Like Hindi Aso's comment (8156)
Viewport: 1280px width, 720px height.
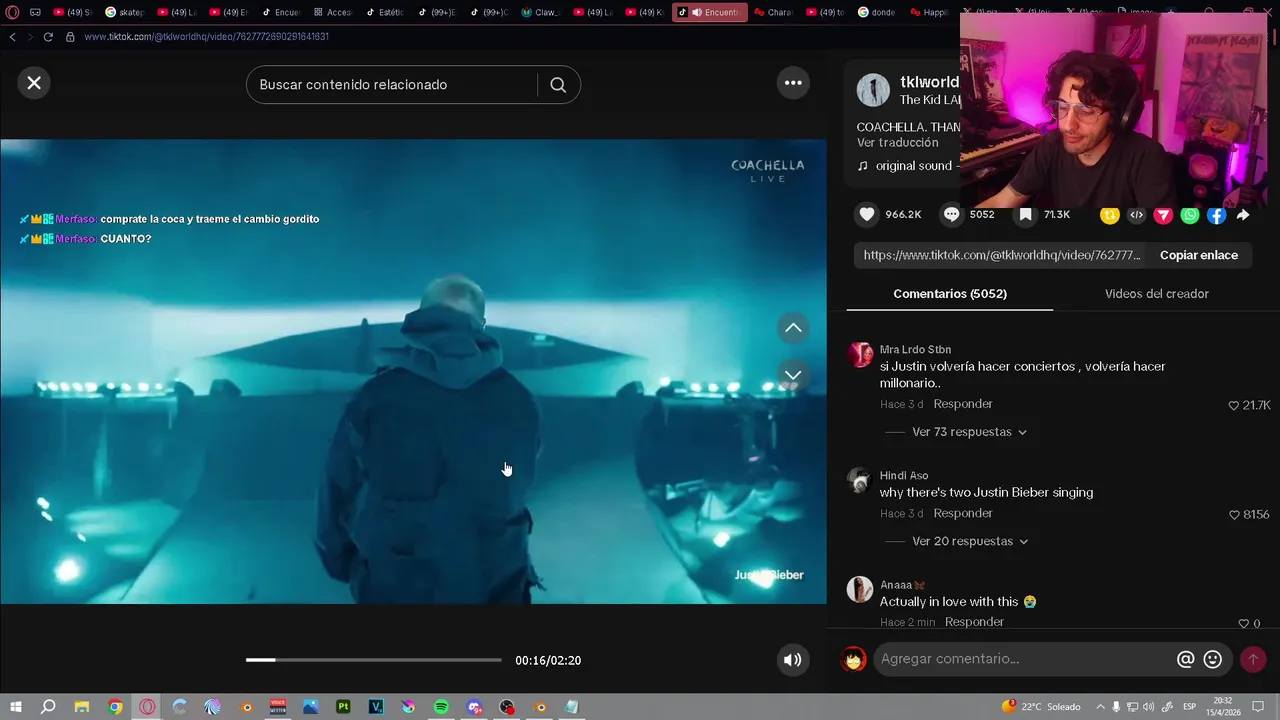[x=1234, y=514]
